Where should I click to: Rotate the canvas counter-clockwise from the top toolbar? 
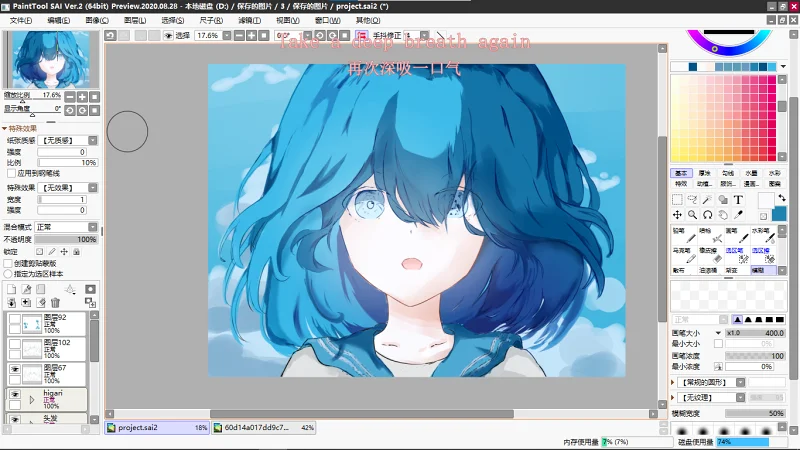click(x=320, y=35)
